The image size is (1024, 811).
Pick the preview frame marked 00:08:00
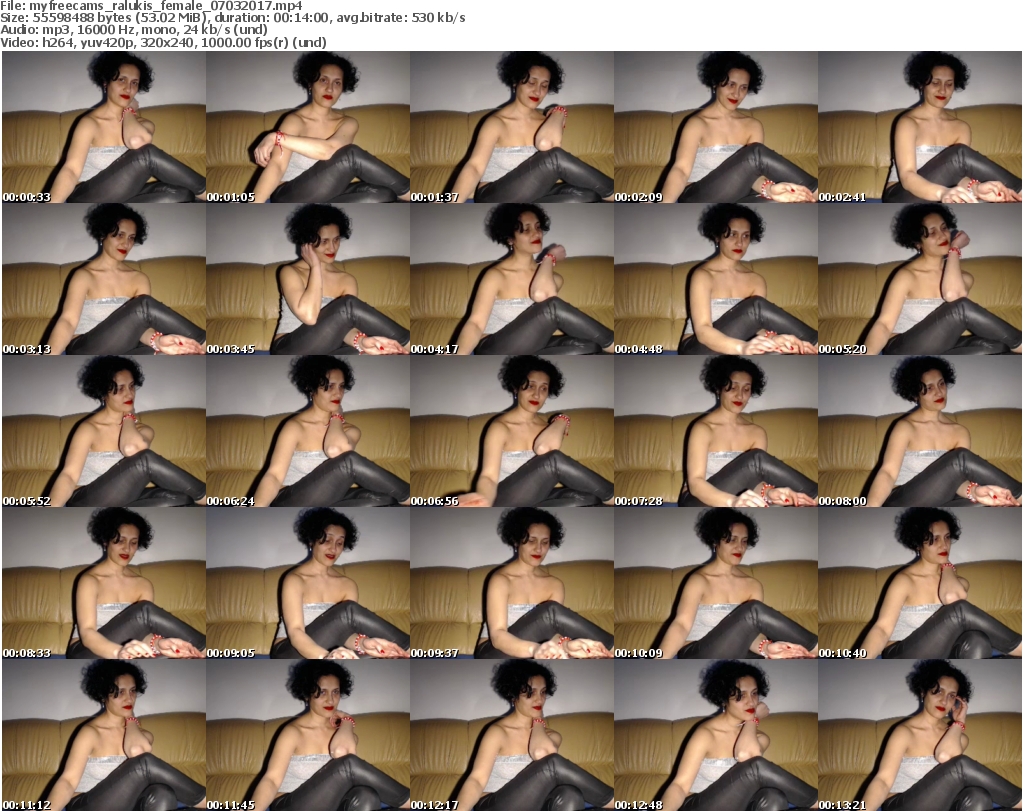tap(920, 431)
